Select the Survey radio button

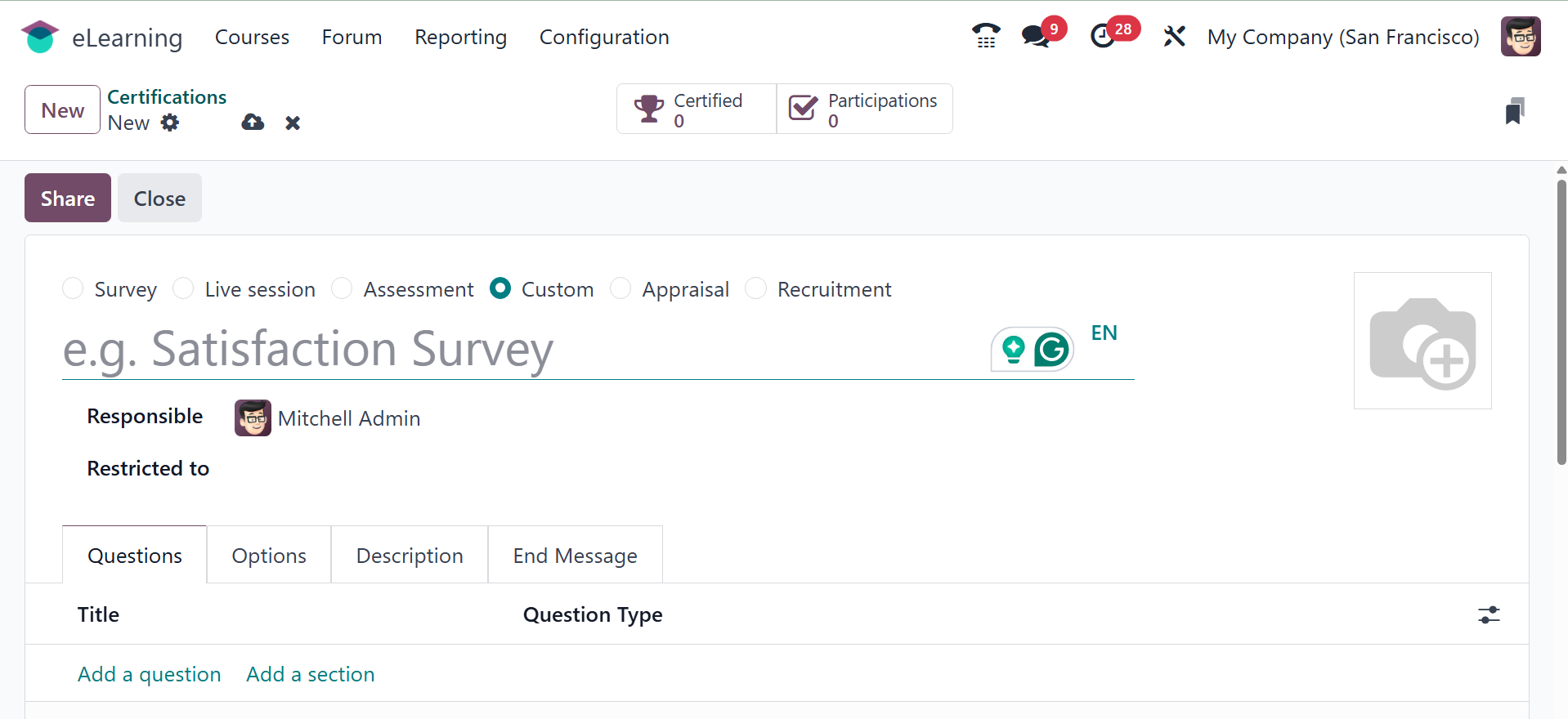click(74, 289)
